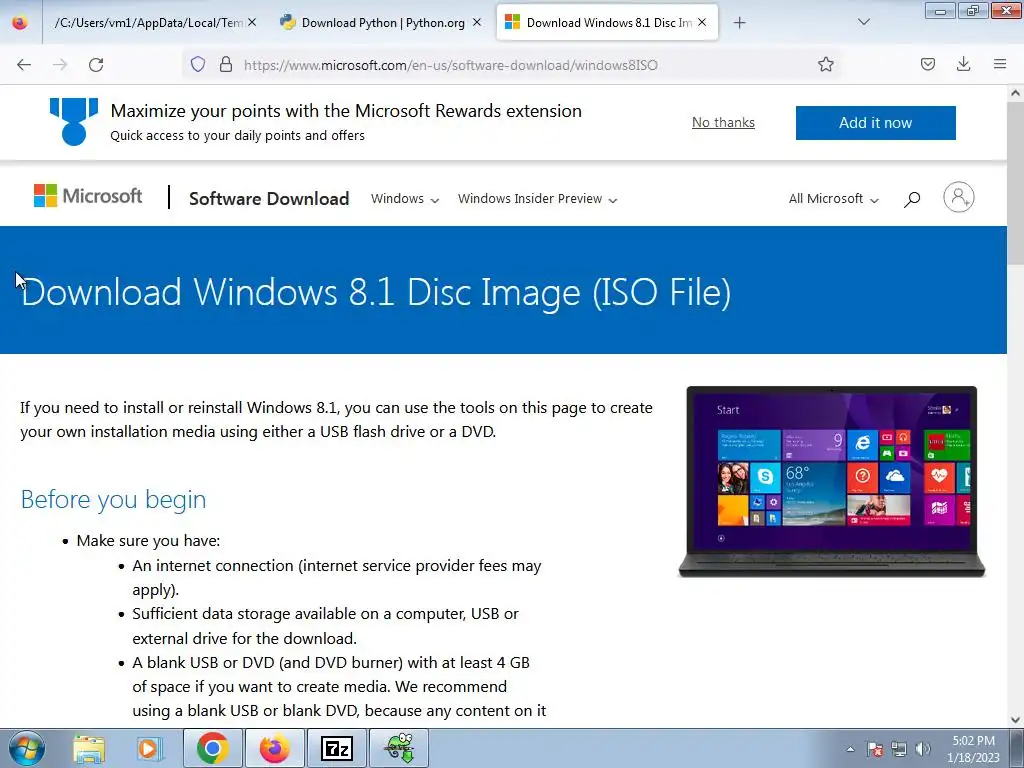The image size is (1024, 768).
Task: Select the Download Windows 8.1 Disc Image tab
Action: coord(607,23)
